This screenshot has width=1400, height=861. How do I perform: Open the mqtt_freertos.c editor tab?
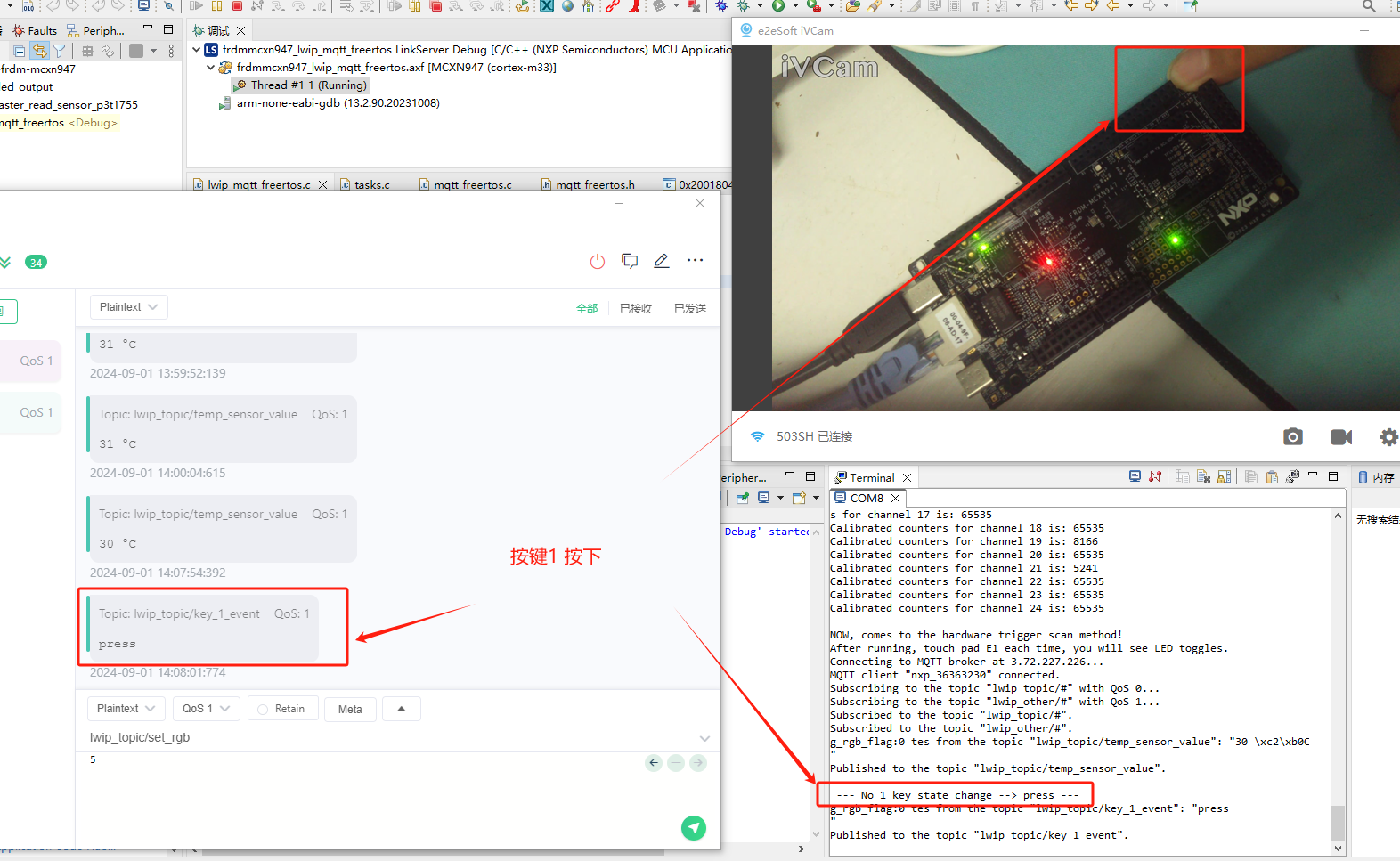pos(466,184)
